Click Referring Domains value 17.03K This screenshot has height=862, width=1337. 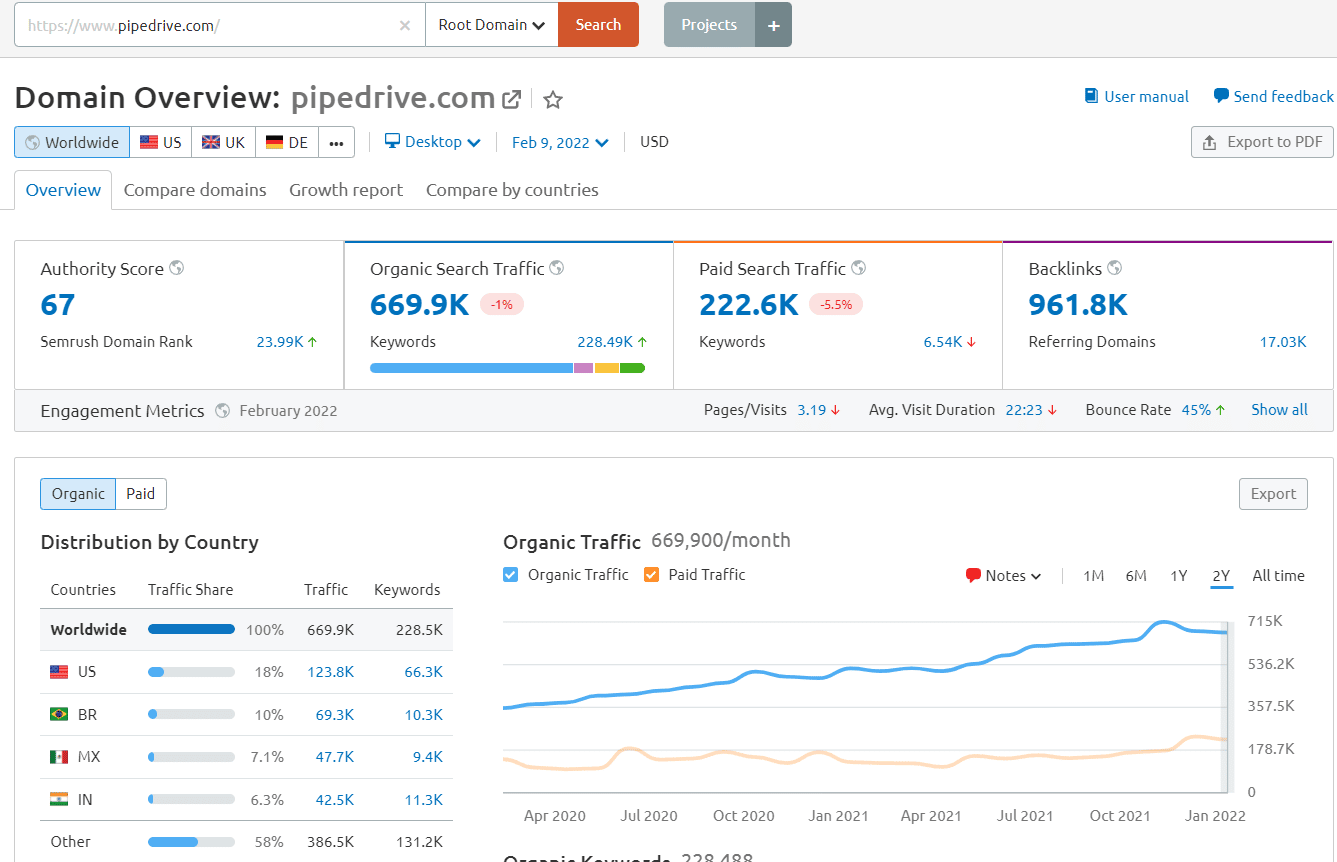(1283, 342)
